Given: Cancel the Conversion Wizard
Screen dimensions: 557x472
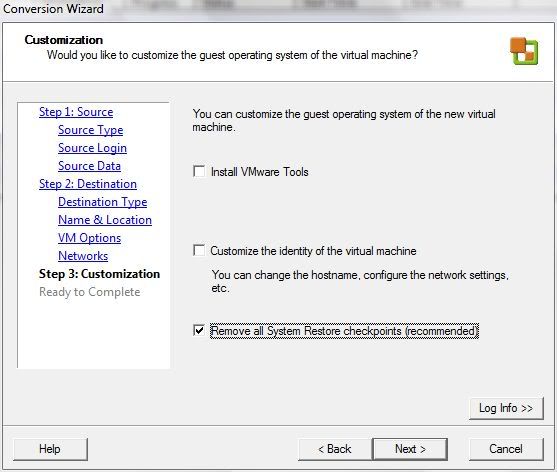Looking at the screenshot, I should [x=506, y=449].
